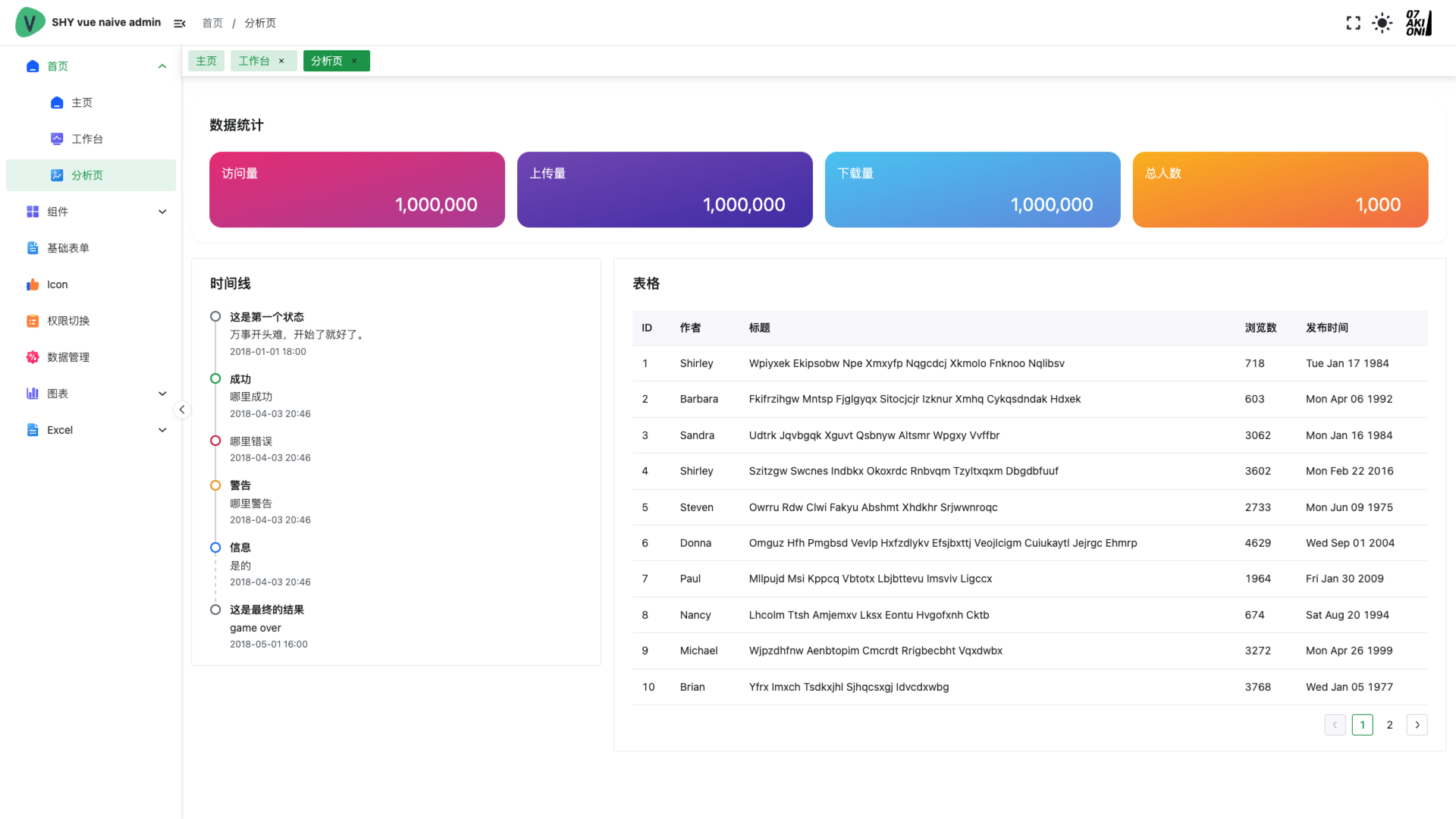Image resolution: width=1456 pixels, height=819 pixels.
Task: Click the green V app logo
Action: [30, 22]
